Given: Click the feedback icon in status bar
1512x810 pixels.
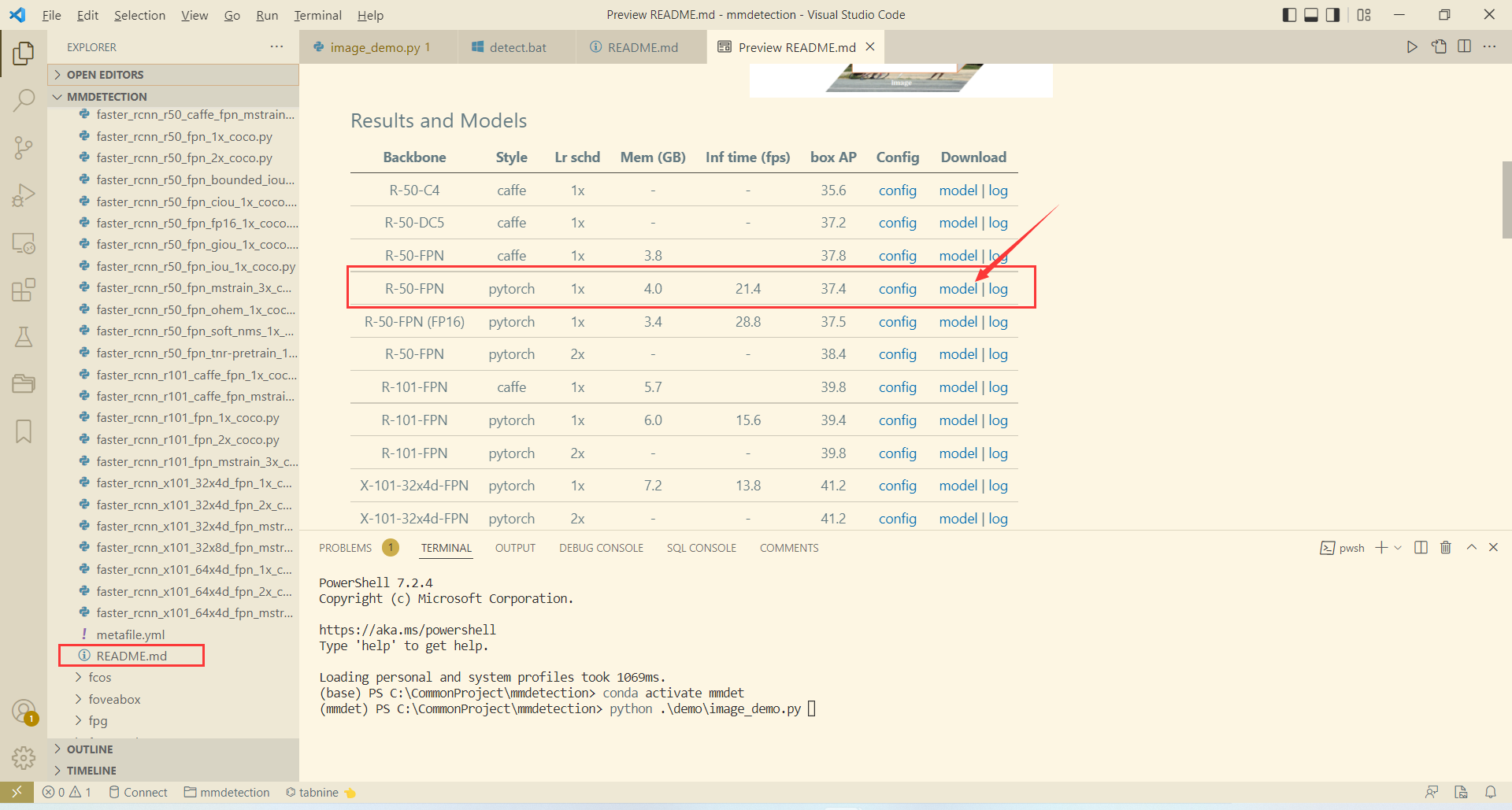Looking at the screenshot, I should pos(1432,792).
